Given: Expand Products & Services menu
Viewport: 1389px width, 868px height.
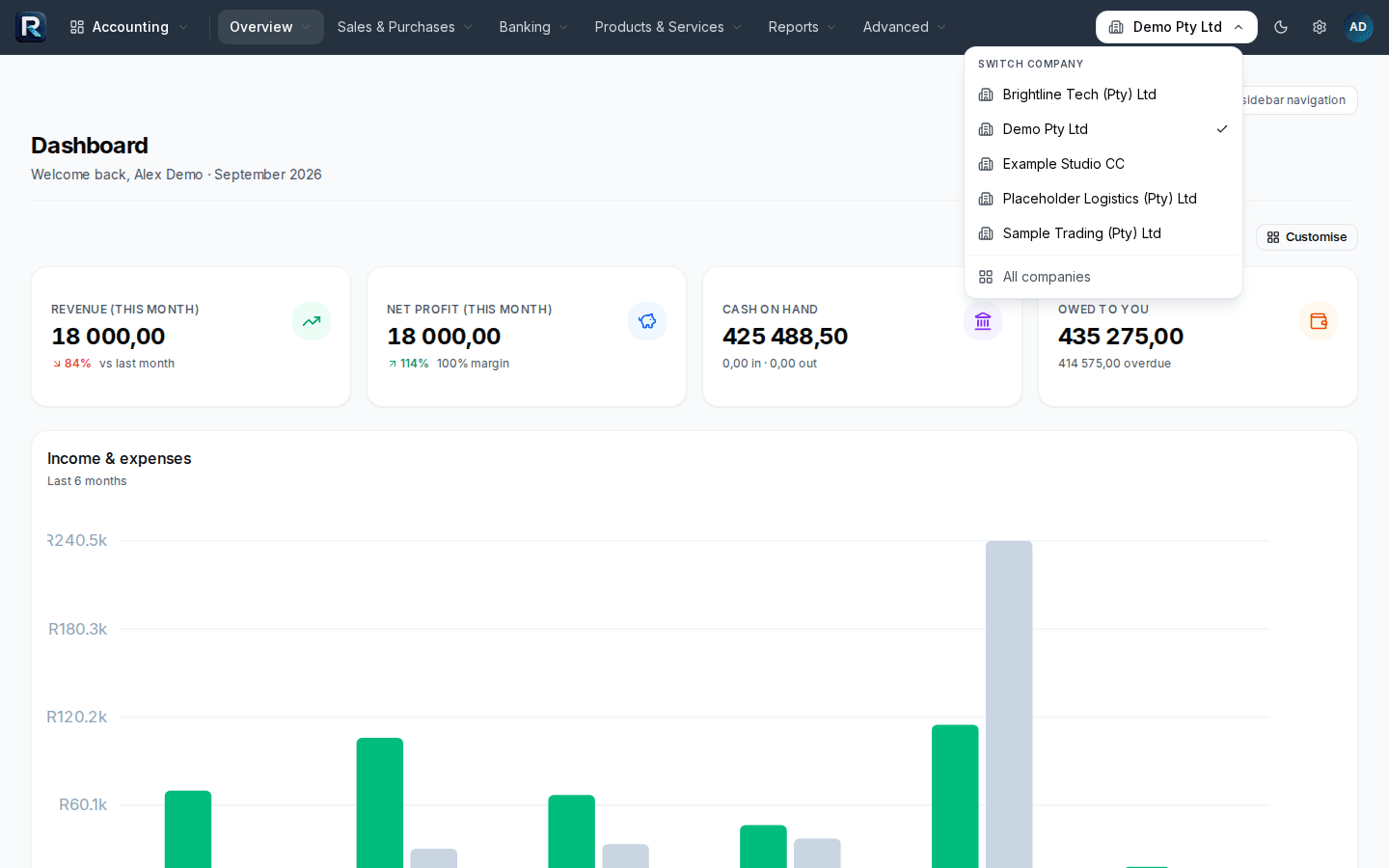Looking at the screenshot, I should (668, 27).
